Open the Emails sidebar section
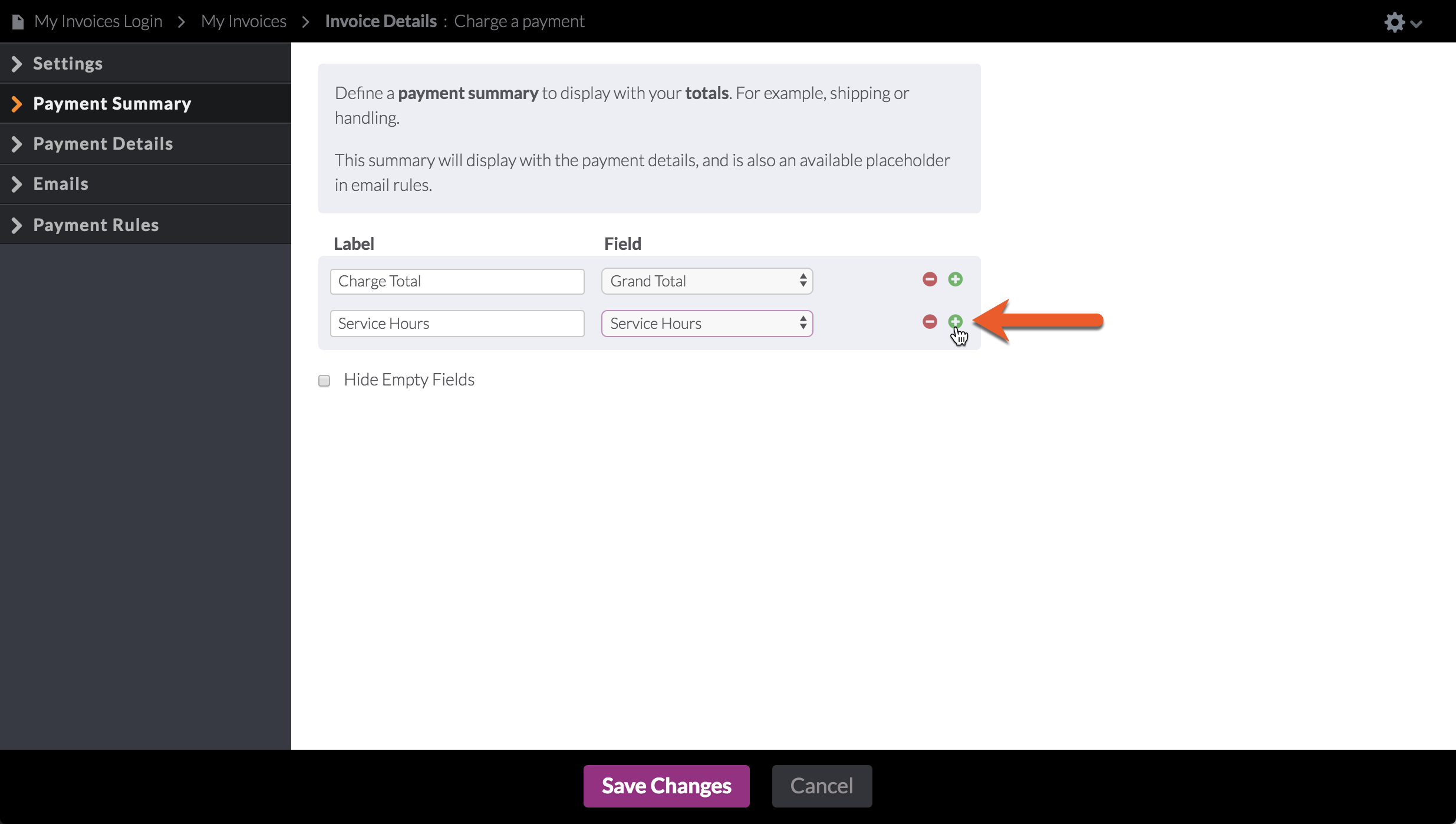Image resolution: width=1456 pixels, height=824 pixels. [x=61, y=184]
